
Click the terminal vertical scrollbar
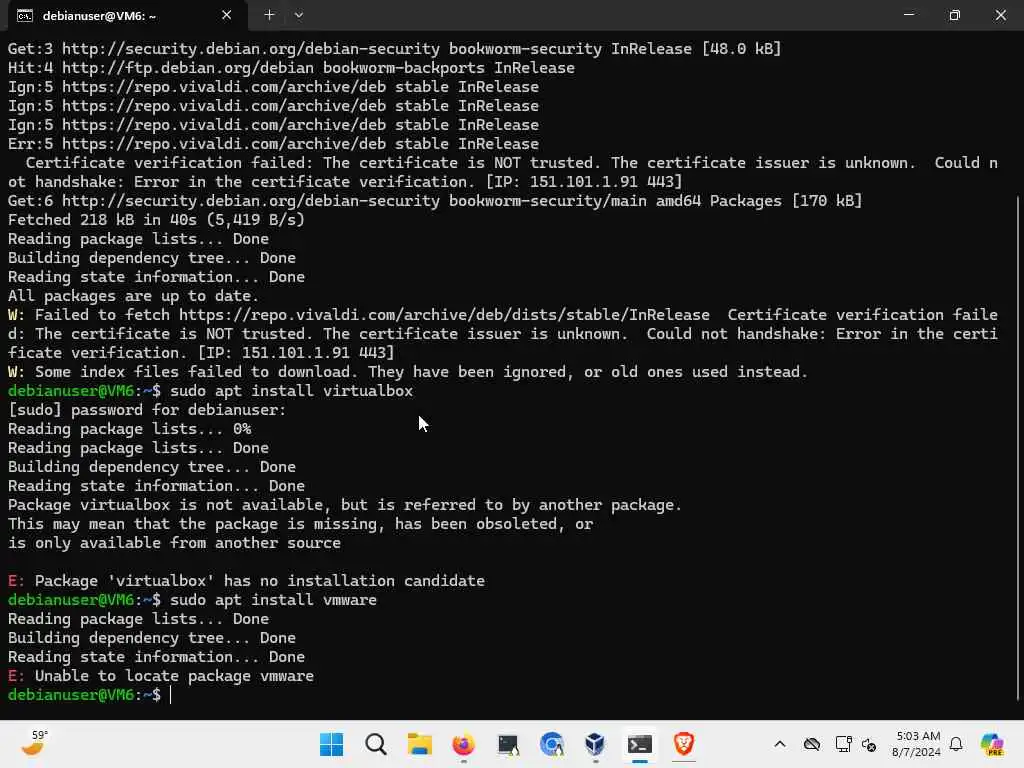click(x=1018, y=447)
